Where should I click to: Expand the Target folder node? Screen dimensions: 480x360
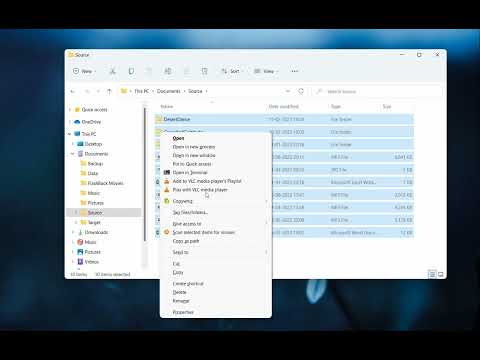(76, 222)
